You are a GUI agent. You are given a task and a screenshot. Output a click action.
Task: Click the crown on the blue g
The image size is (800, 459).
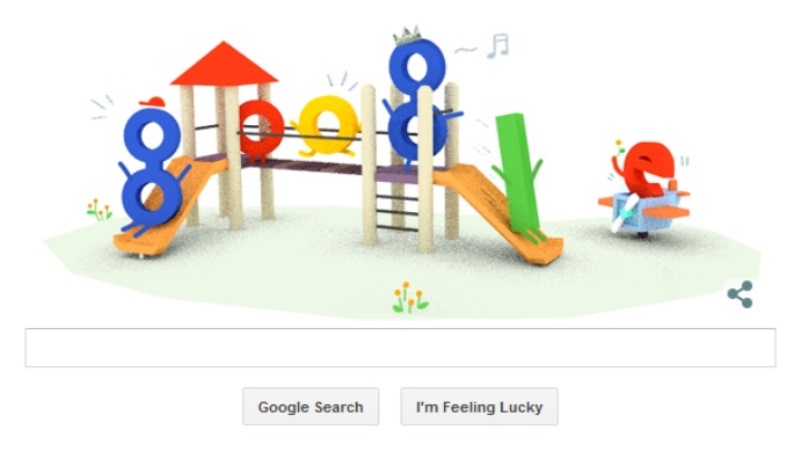pos(407,35)
